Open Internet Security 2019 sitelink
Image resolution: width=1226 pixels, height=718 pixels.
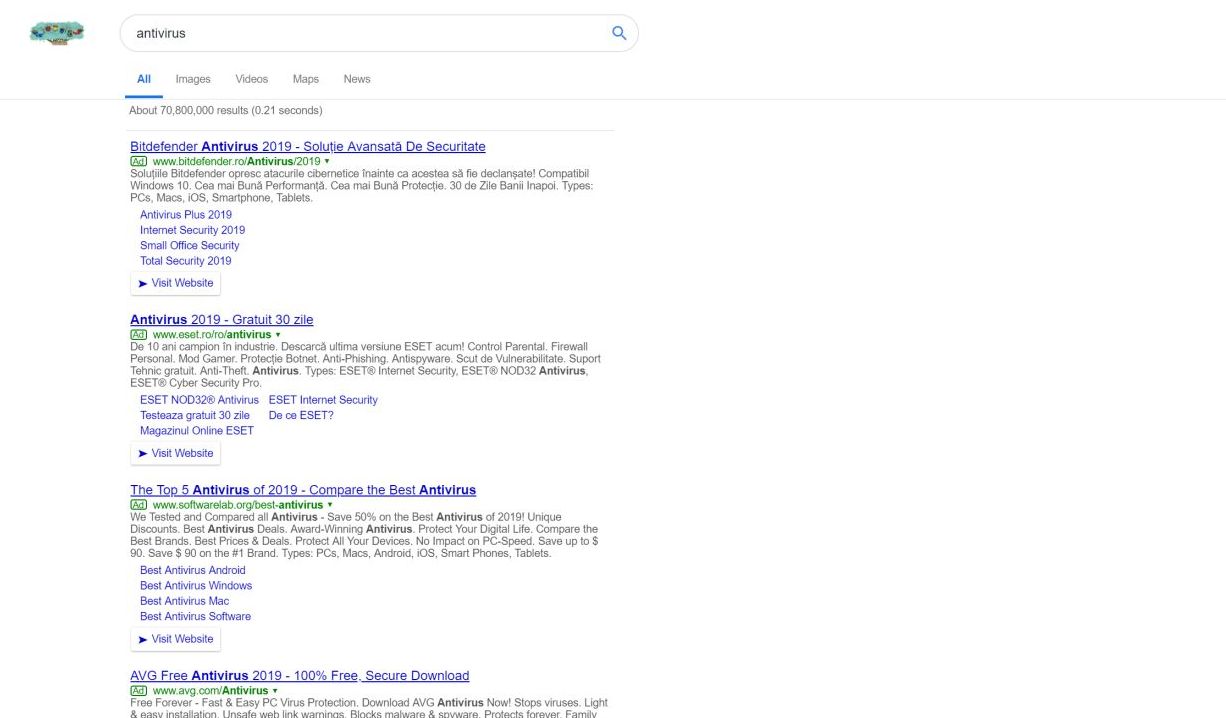click(192, 230)
